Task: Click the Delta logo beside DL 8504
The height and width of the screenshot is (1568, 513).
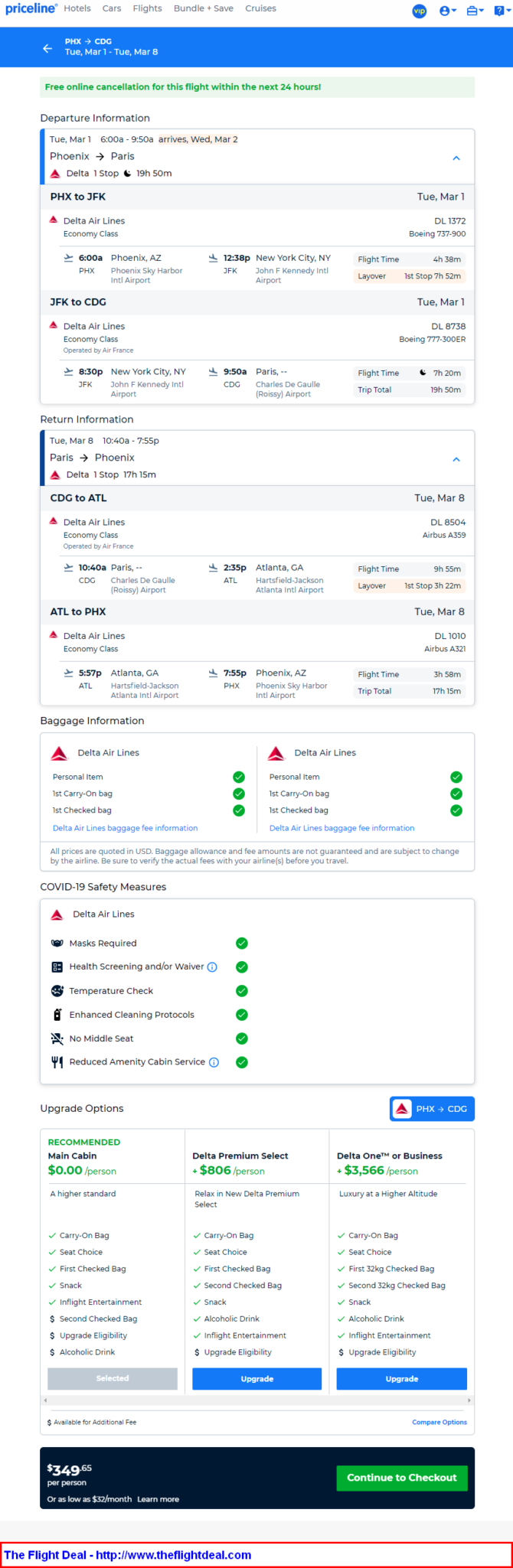Action: tap(54, 521)
